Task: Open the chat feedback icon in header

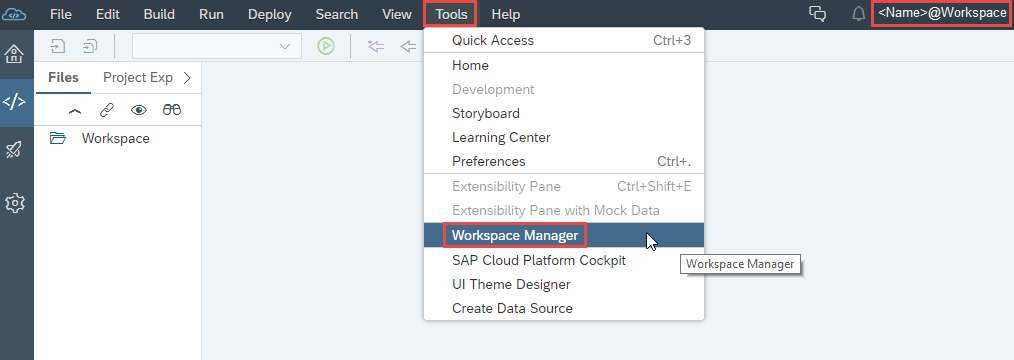Action: [818, 14]
